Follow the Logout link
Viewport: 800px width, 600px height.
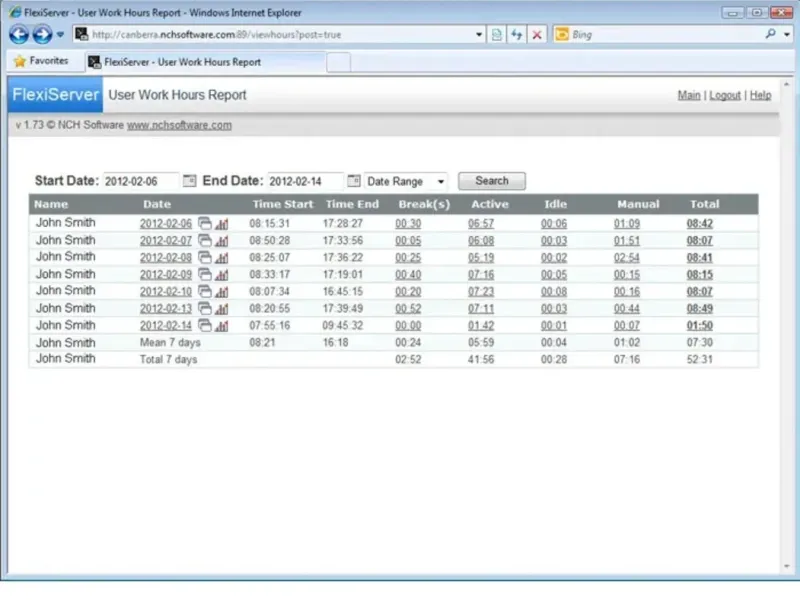[725, 95]
